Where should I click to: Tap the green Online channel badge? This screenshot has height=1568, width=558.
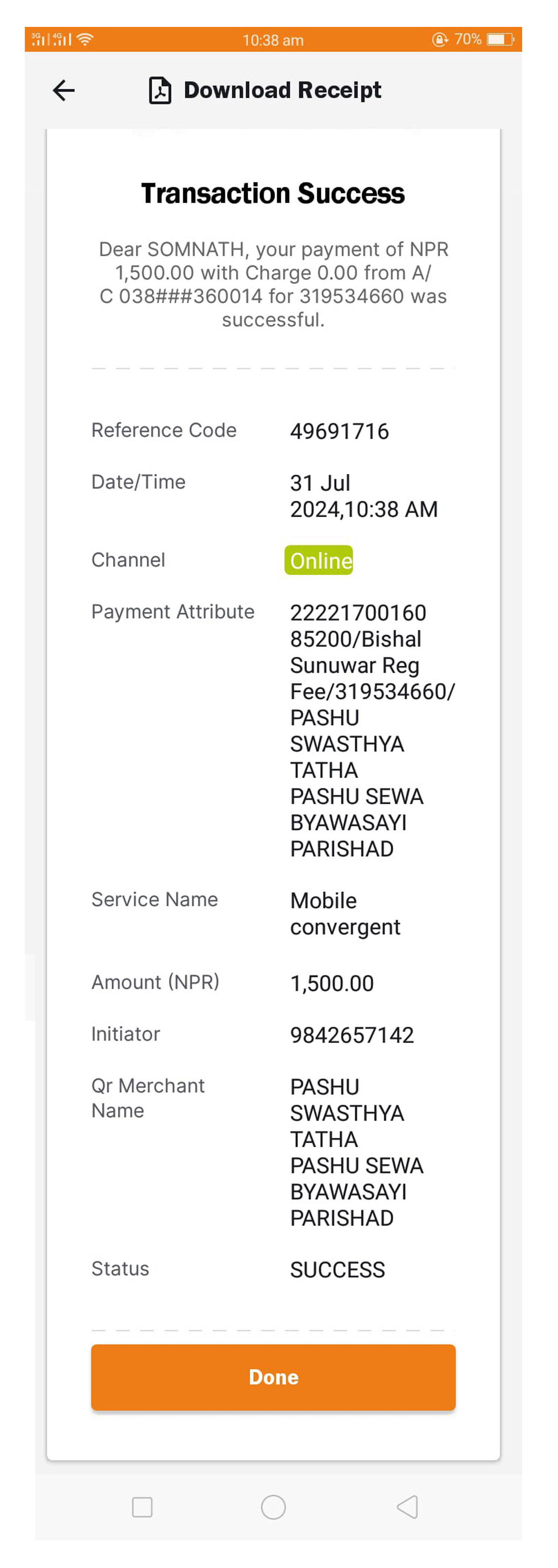pos(318,560)
